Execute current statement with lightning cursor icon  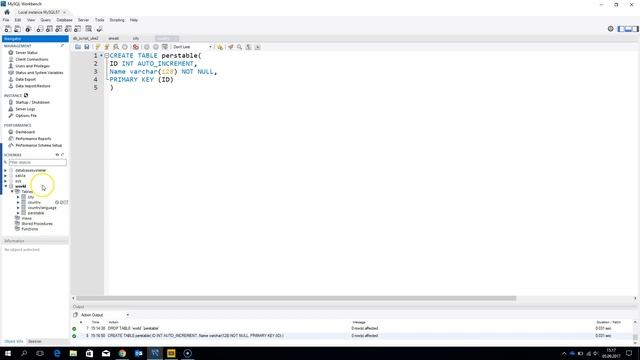(107, 47)
